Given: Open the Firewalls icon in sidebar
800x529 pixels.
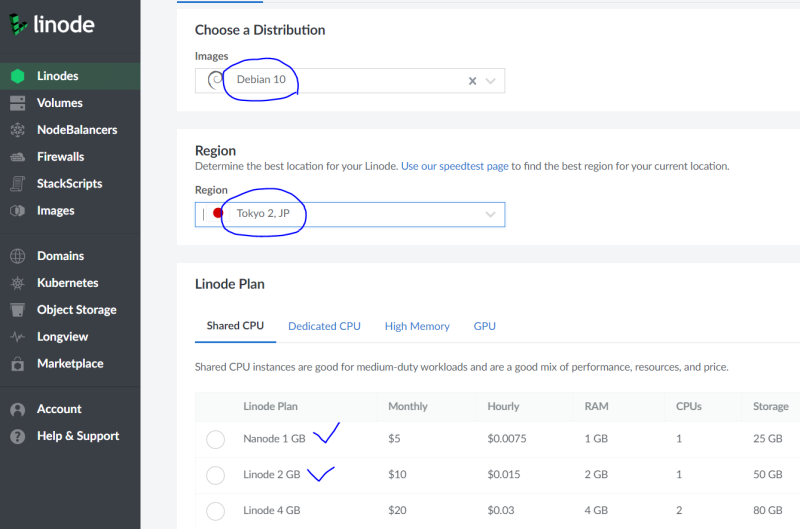Looking at the screenshot, I should pyautogui.click(x=17, y=157).
